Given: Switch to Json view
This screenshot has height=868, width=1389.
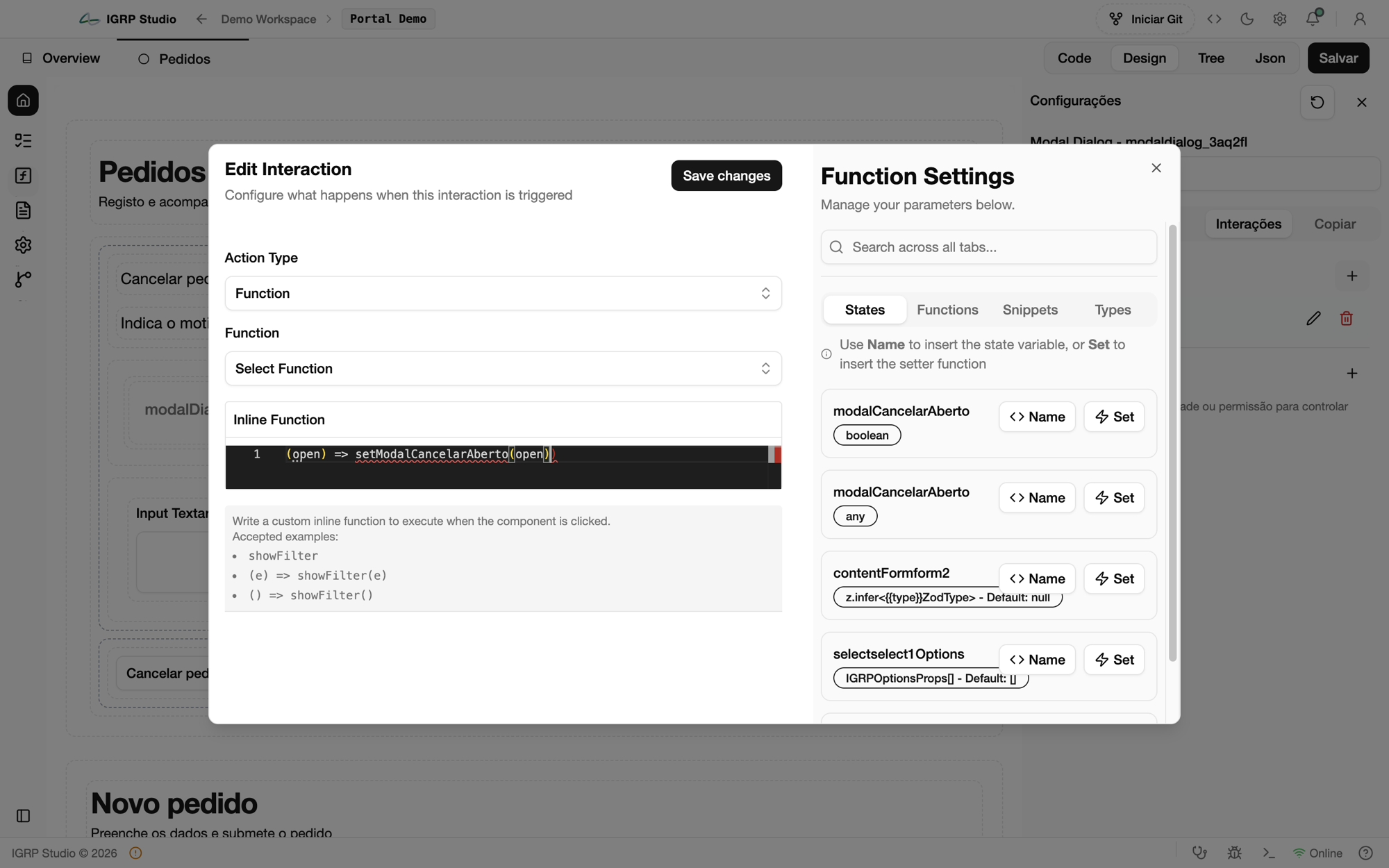Looking at the screenshot, I should coord(1270,58).
